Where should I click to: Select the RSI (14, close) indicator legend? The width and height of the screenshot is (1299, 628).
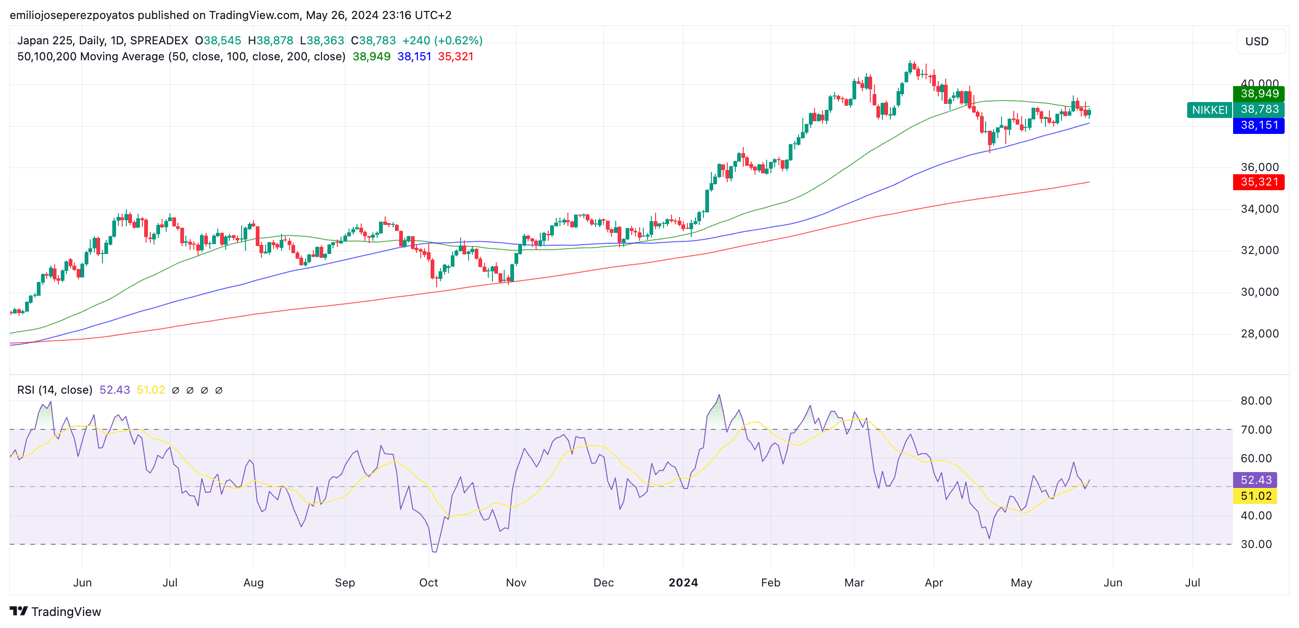55,390
